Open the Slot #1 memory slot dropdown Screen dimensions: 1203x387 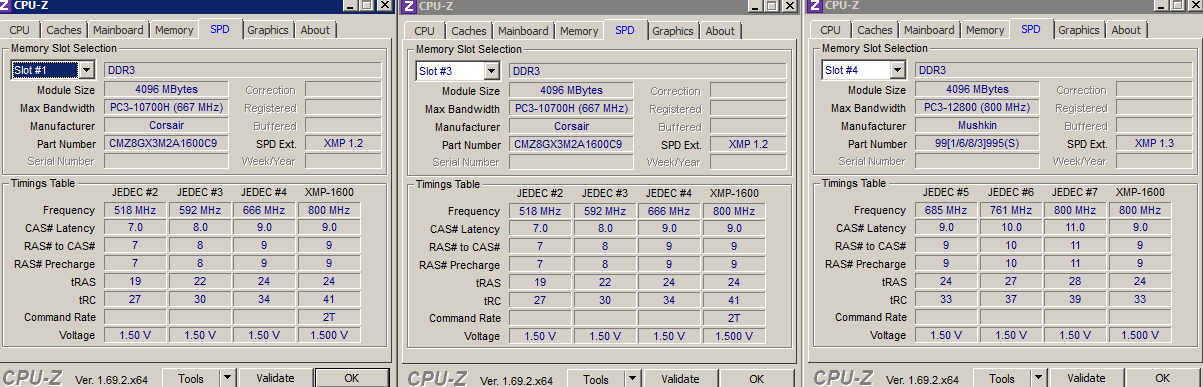tap(86, 70)
